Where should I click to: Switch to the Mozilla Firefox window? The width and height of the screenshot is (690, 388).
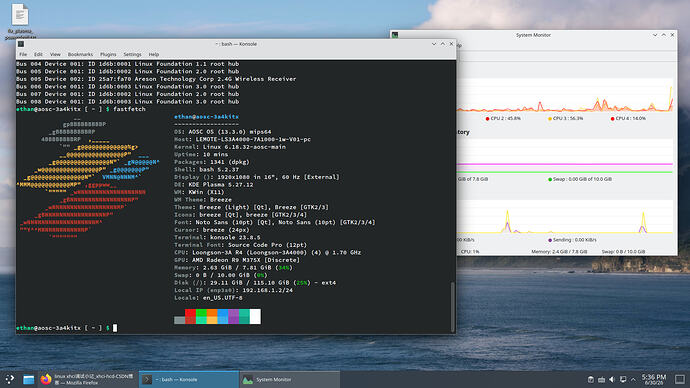coord(88,379)
